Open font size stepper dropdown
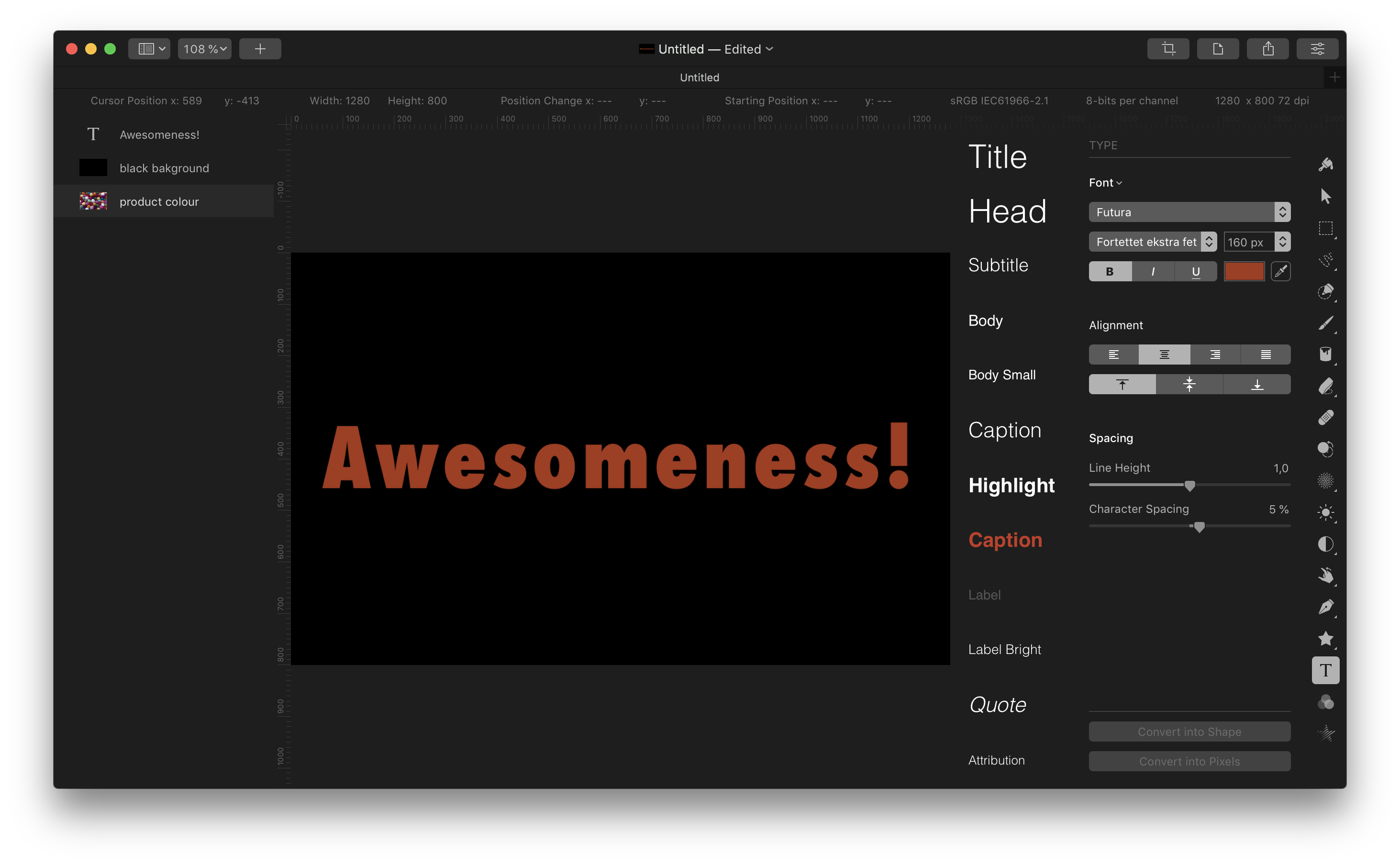 tap(1283, 240)
